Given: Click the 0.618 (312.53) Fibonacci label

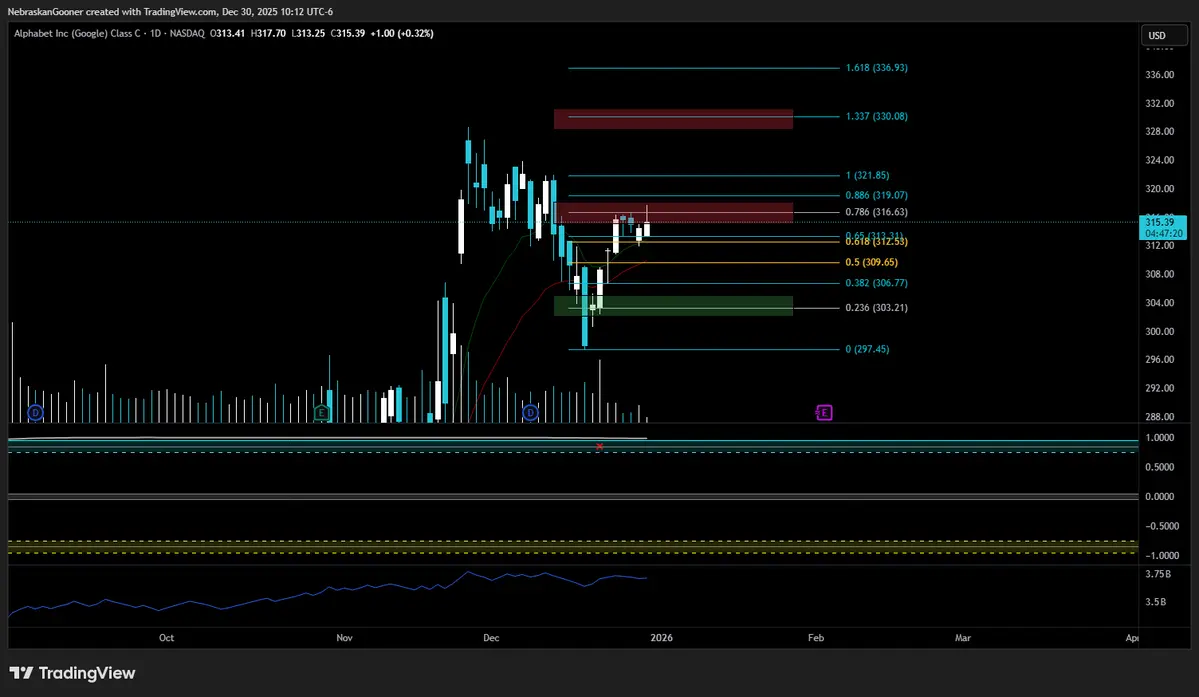Looking at the screenshot, I should (876, 242).
